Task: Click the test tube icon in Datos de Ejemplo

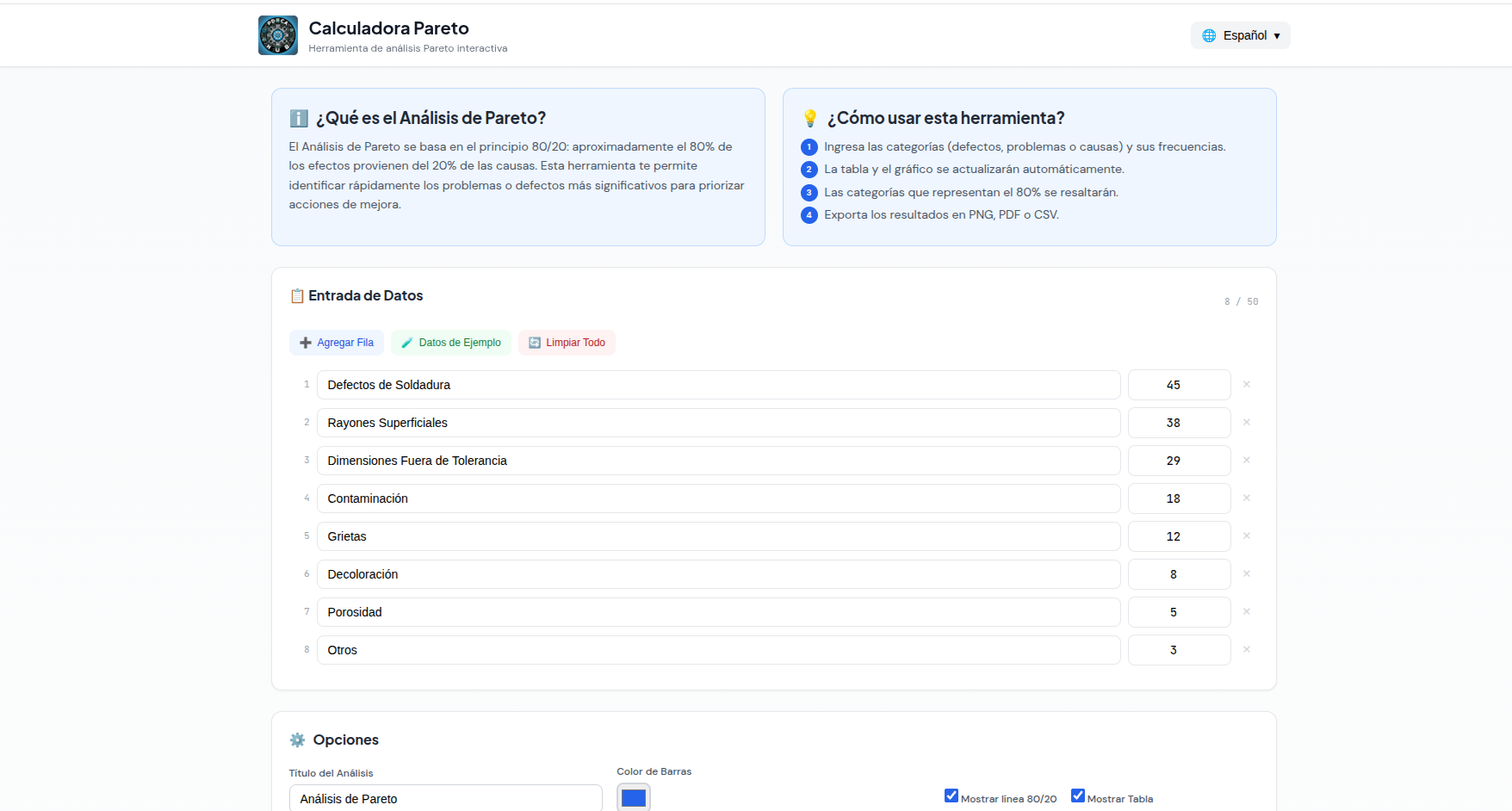Action: pos(407,343)
